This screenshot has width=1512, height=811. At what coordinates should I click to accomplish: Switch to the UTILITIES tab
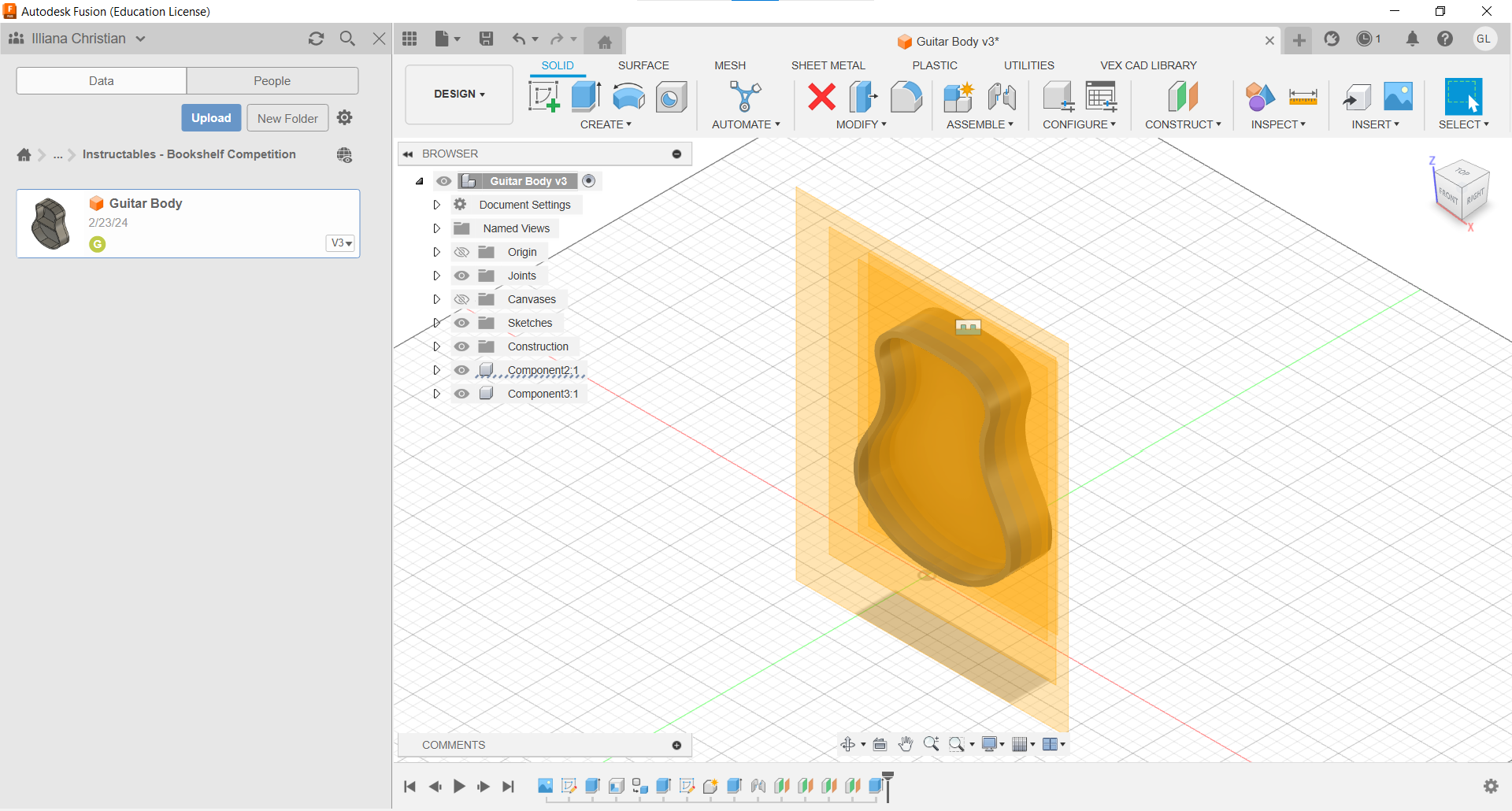pos(1028,65)
